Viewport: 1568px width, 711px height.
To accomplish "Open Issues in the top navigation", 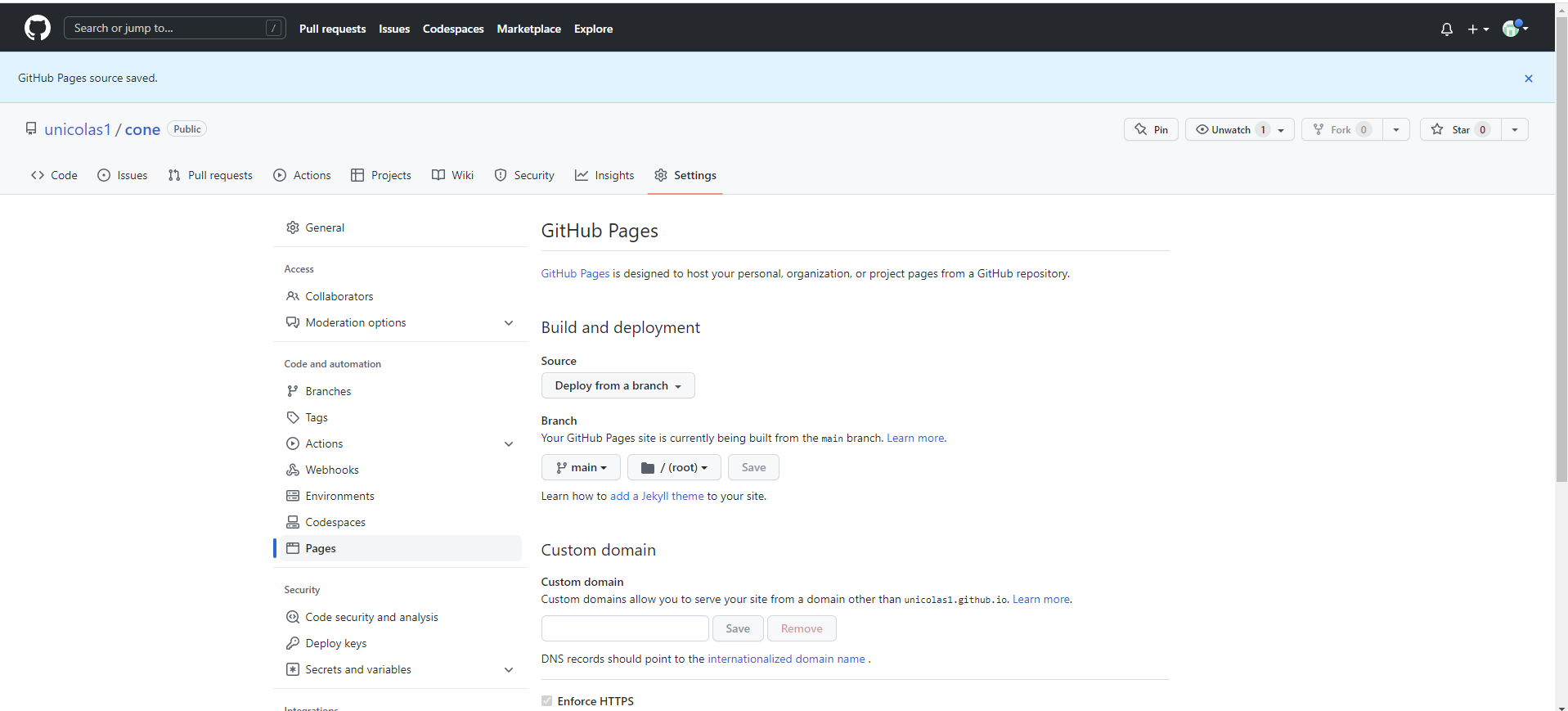I will click(x=394, y=29).
